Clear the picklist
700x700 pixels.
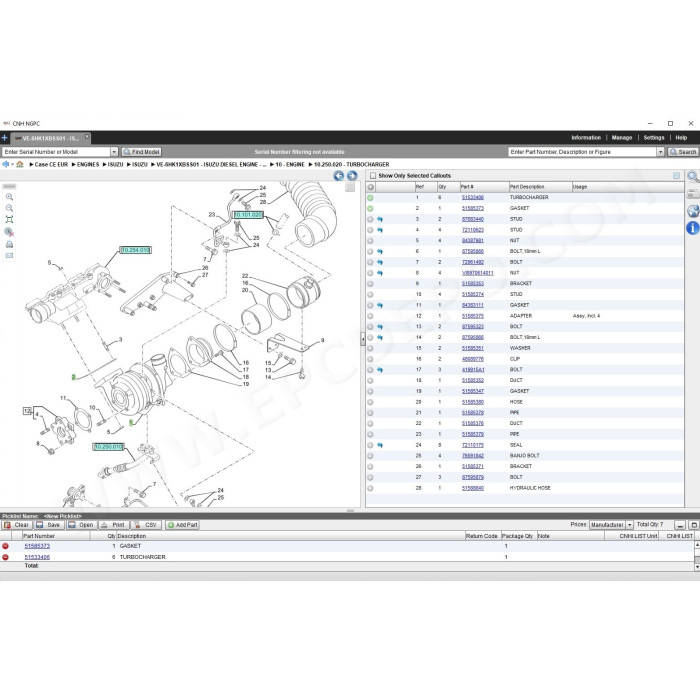[x=17, y=525]
